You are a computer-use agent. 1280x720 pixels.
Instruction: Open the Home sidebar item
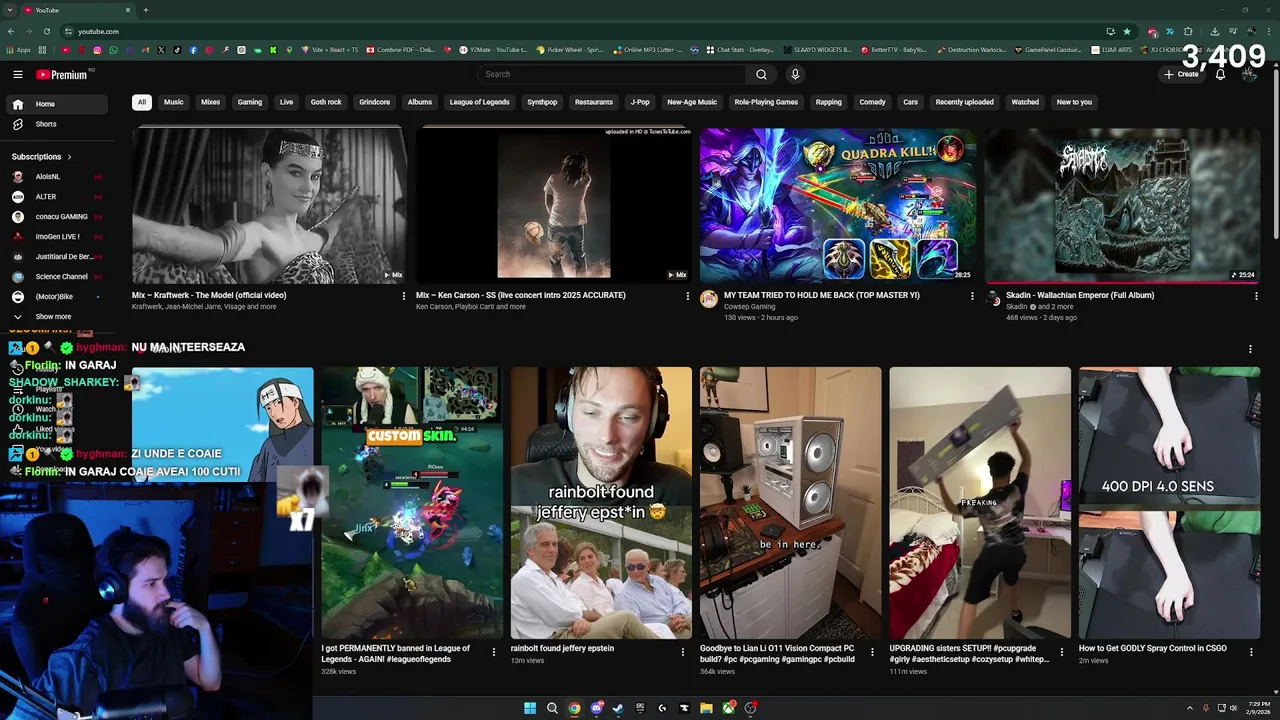tap(57, 104)
